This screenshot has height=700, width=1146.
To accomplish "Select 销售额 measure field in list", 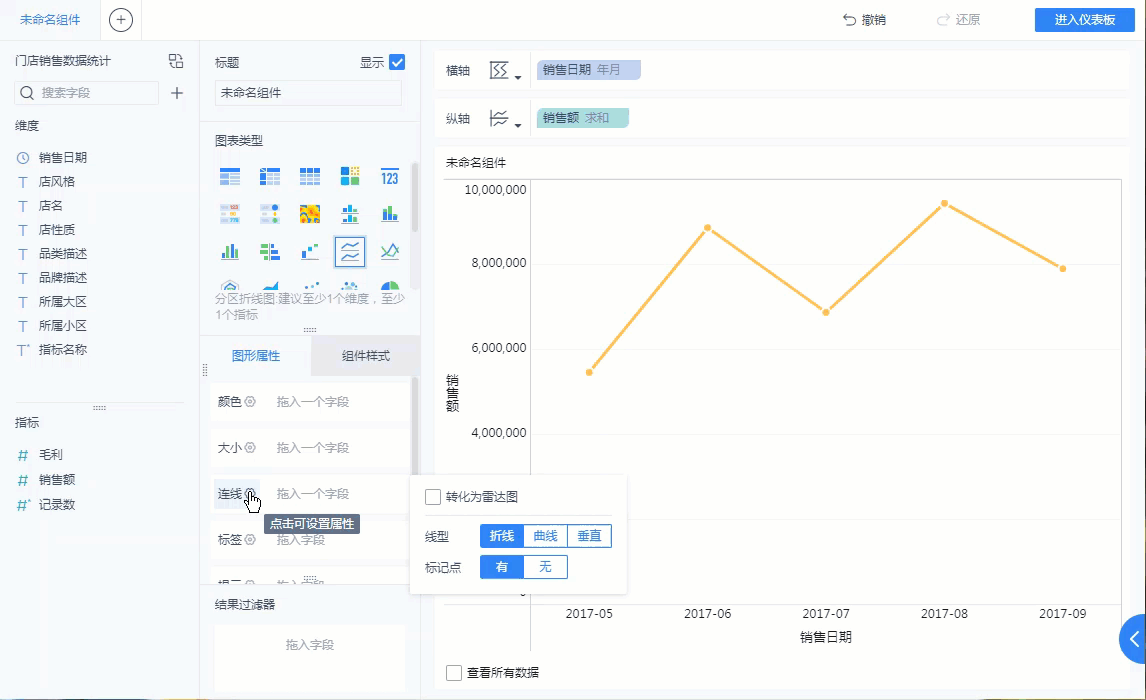I will (57, 479).
